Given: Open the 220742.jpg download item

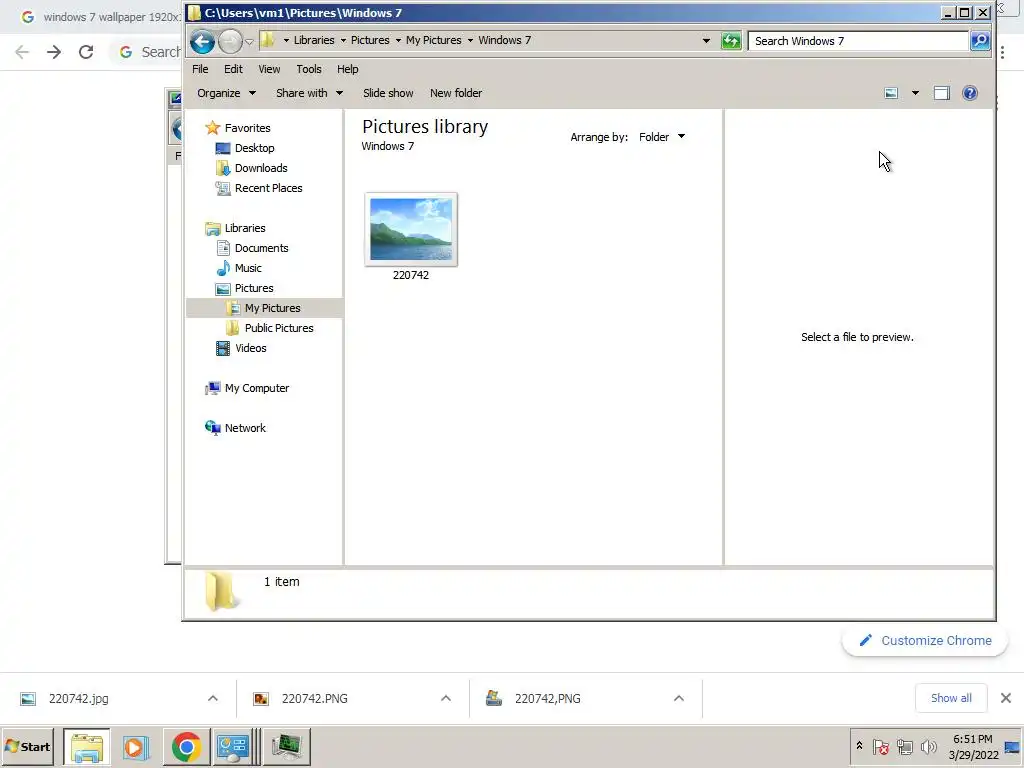Looking at the screenshot, I should pyautogui.click(x=79, y=699).
